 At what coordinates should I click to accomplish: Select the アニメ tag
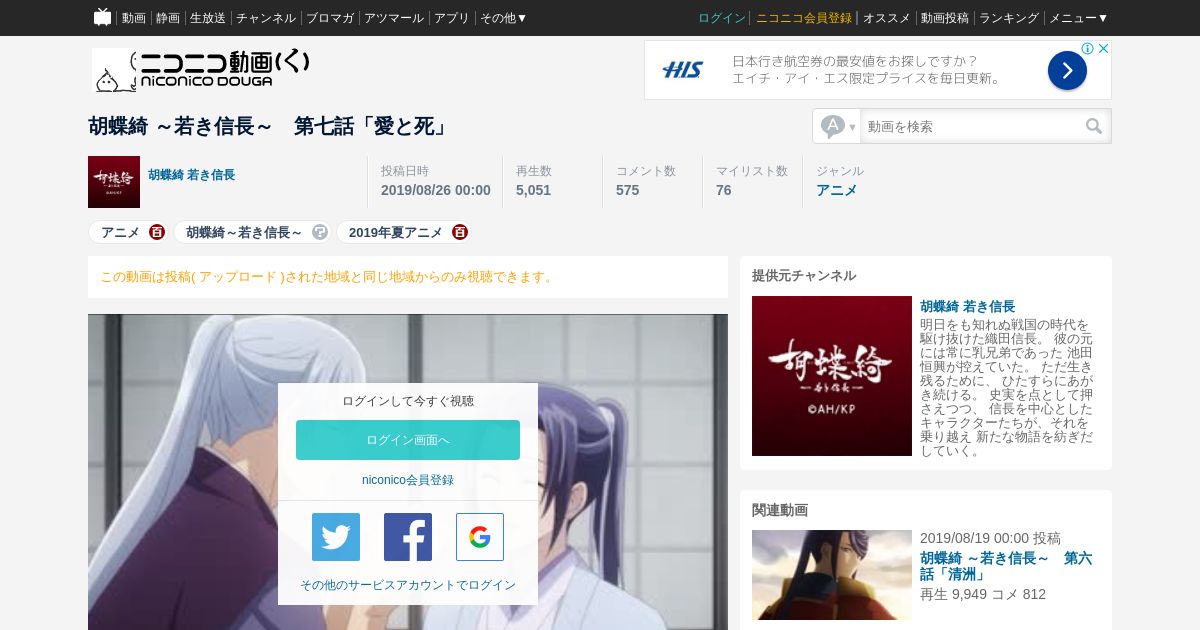click(x=120, y=232)
